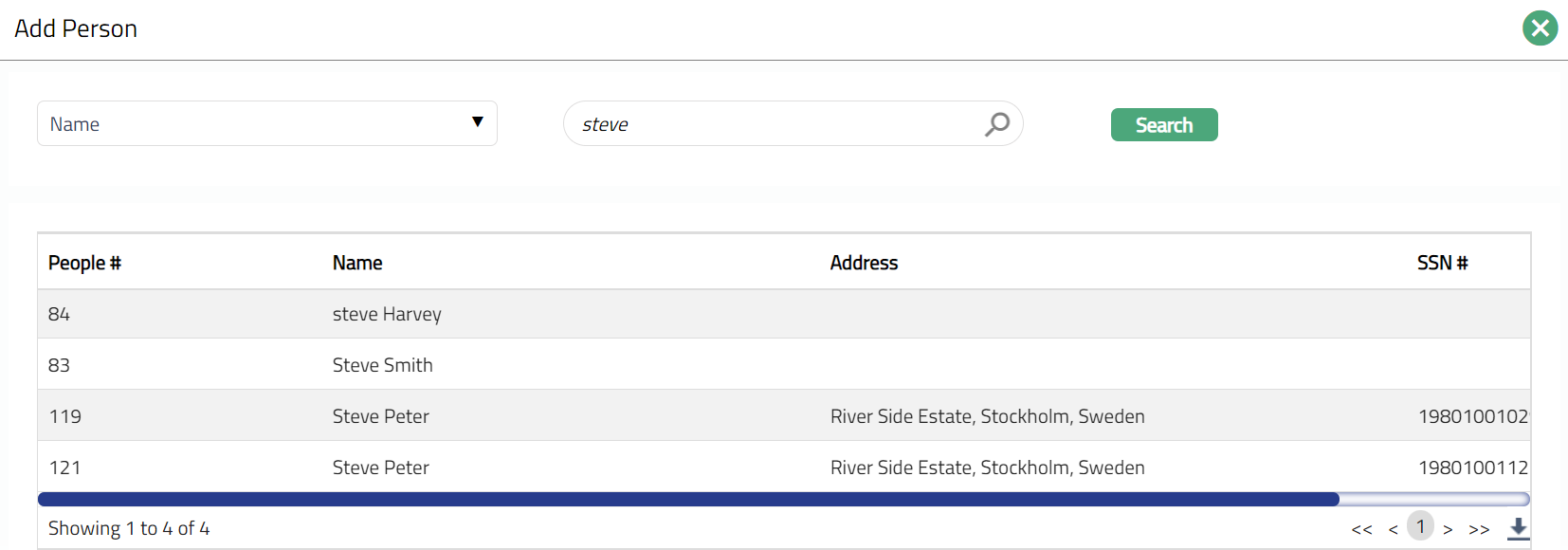Select Steve Peter with People # 119
The height and width of the screenshot is (550, 1568).
coord(380,416)
